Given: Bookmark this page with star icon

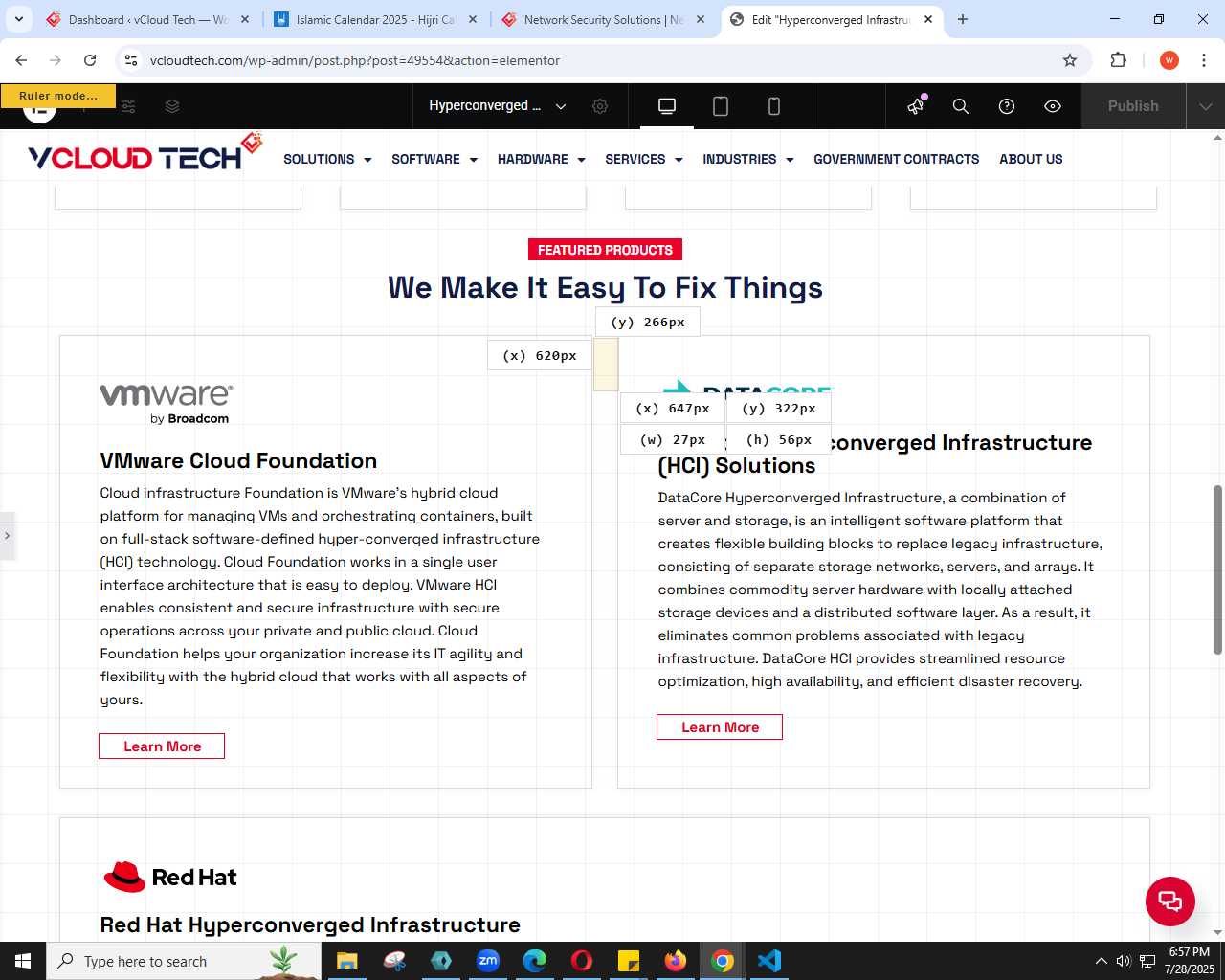Looking at the screenshot, I should pos(1070,60).
